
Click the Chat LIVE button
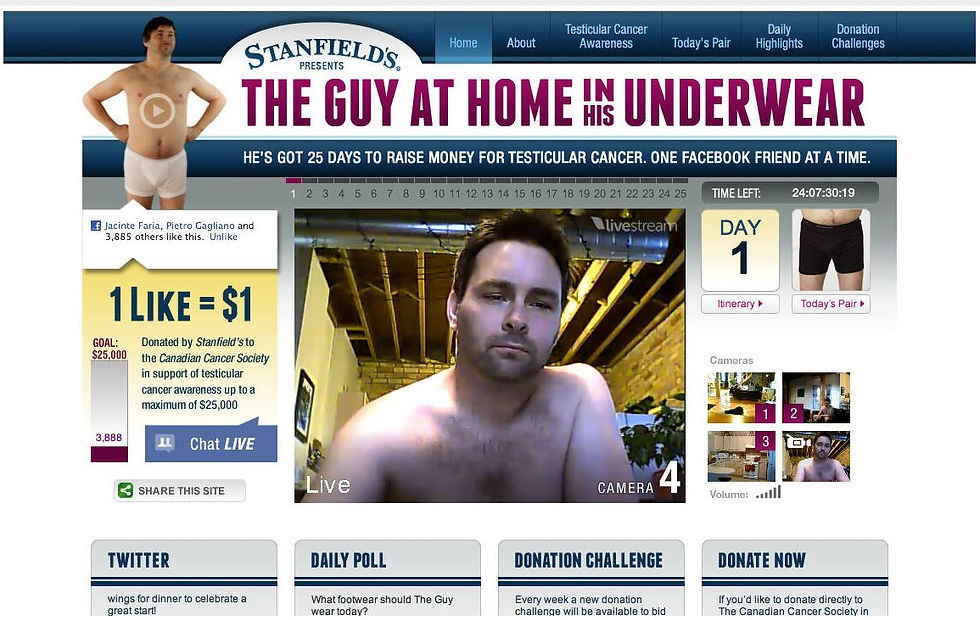[x=211, y=444]
